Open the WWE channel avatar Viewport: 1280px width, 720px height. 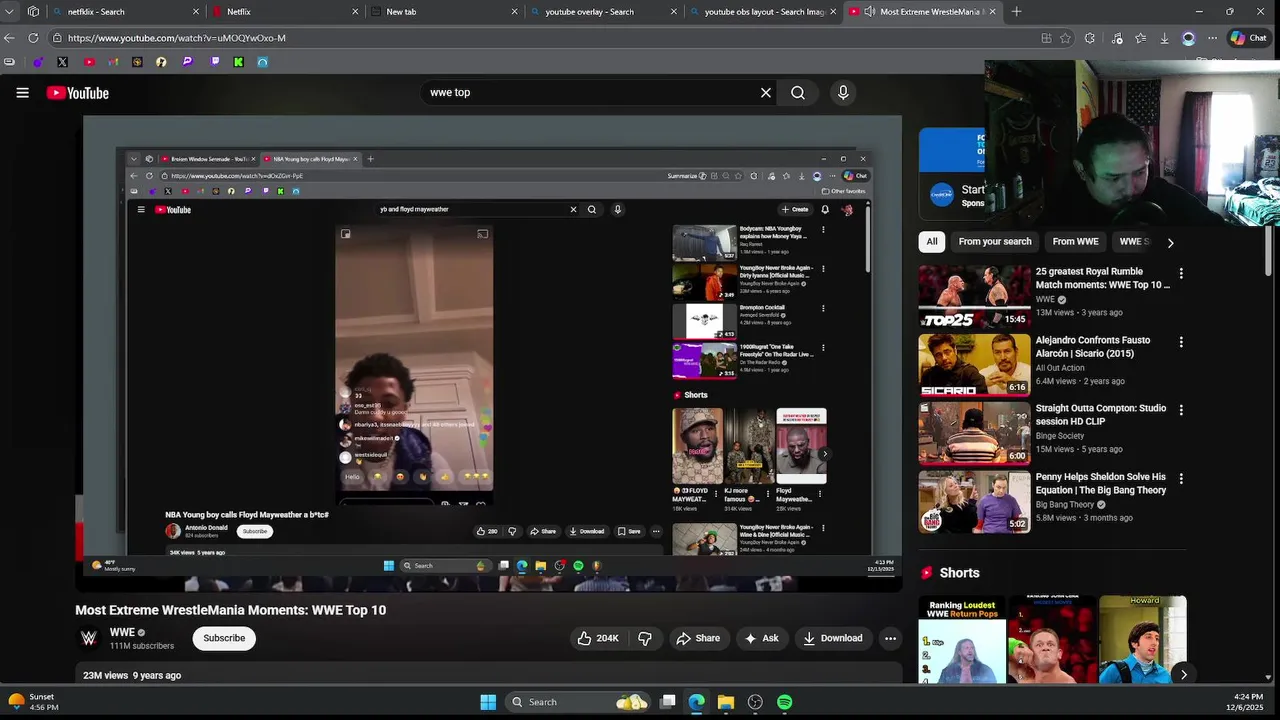(89, 638)
